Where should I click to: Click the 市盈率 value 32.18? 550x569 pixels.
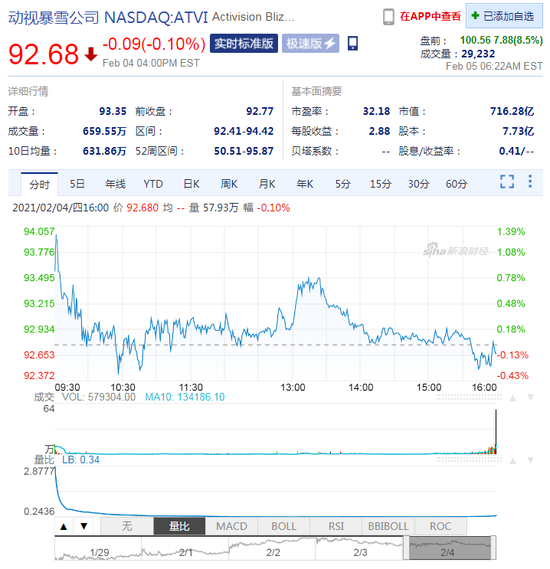pyautogui.click(x=376, y=111)
